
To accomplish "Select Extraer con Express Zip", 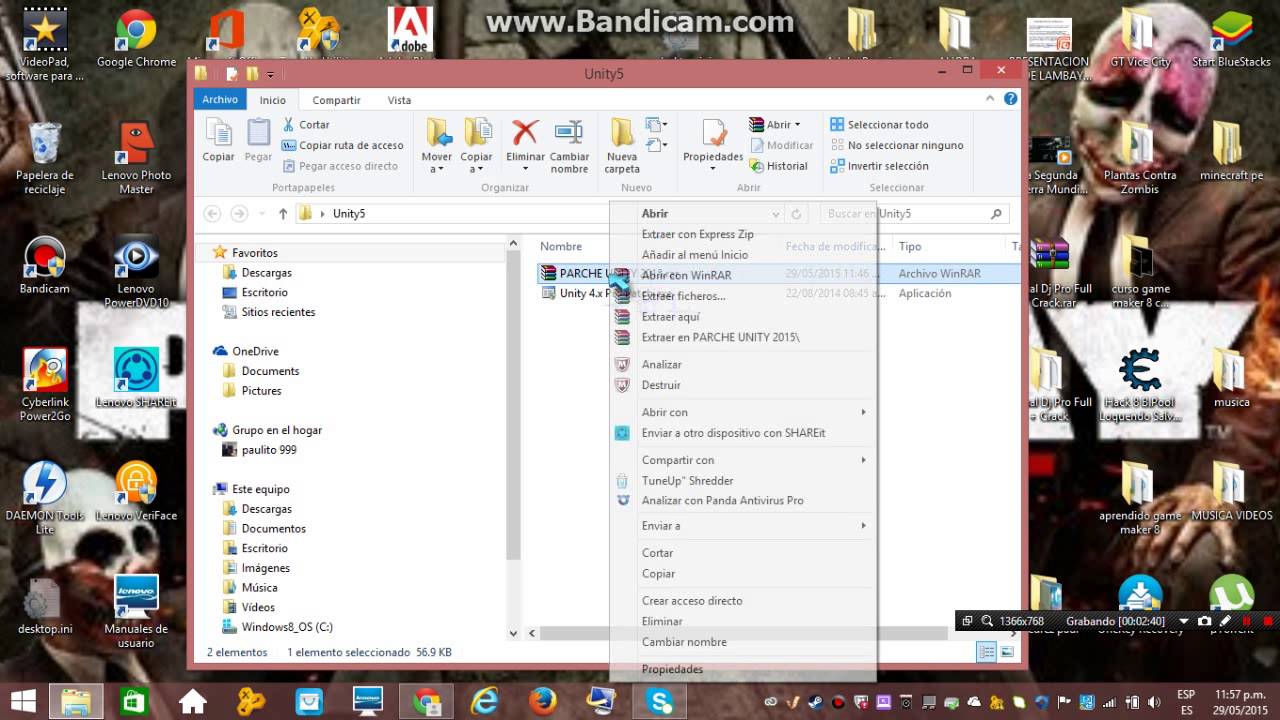I will 743,234.
